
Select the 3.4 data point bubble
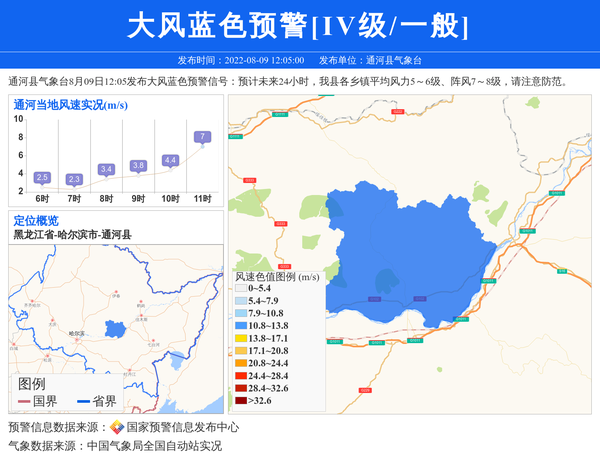pos(106,169)
